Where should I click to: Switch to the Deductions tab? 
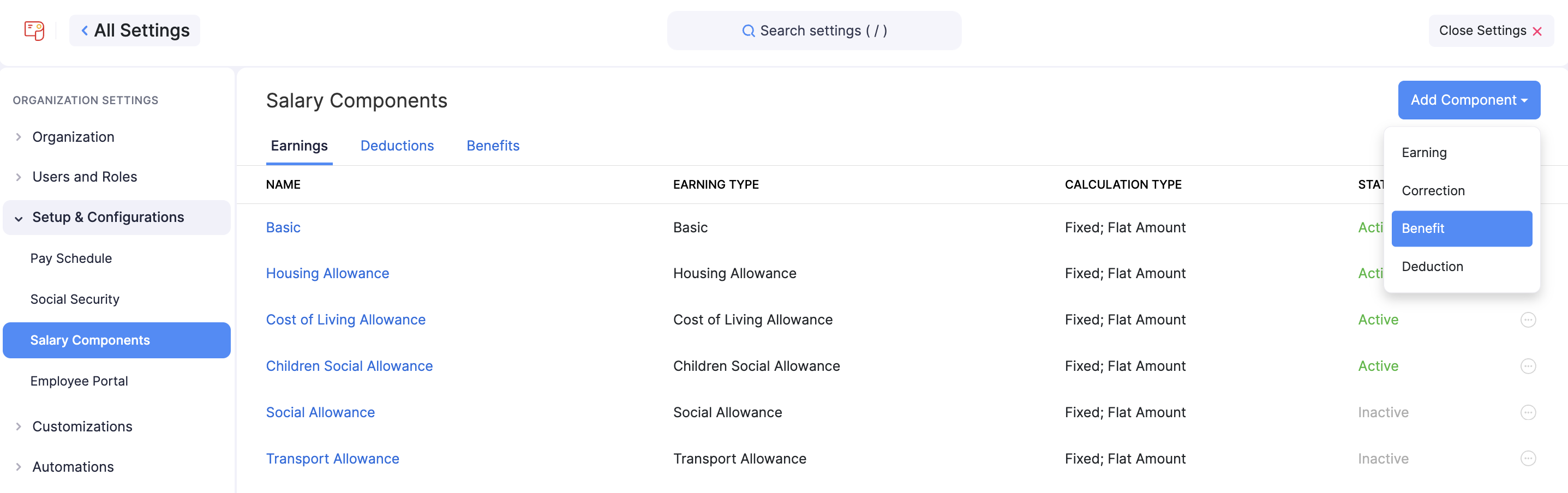397,146
